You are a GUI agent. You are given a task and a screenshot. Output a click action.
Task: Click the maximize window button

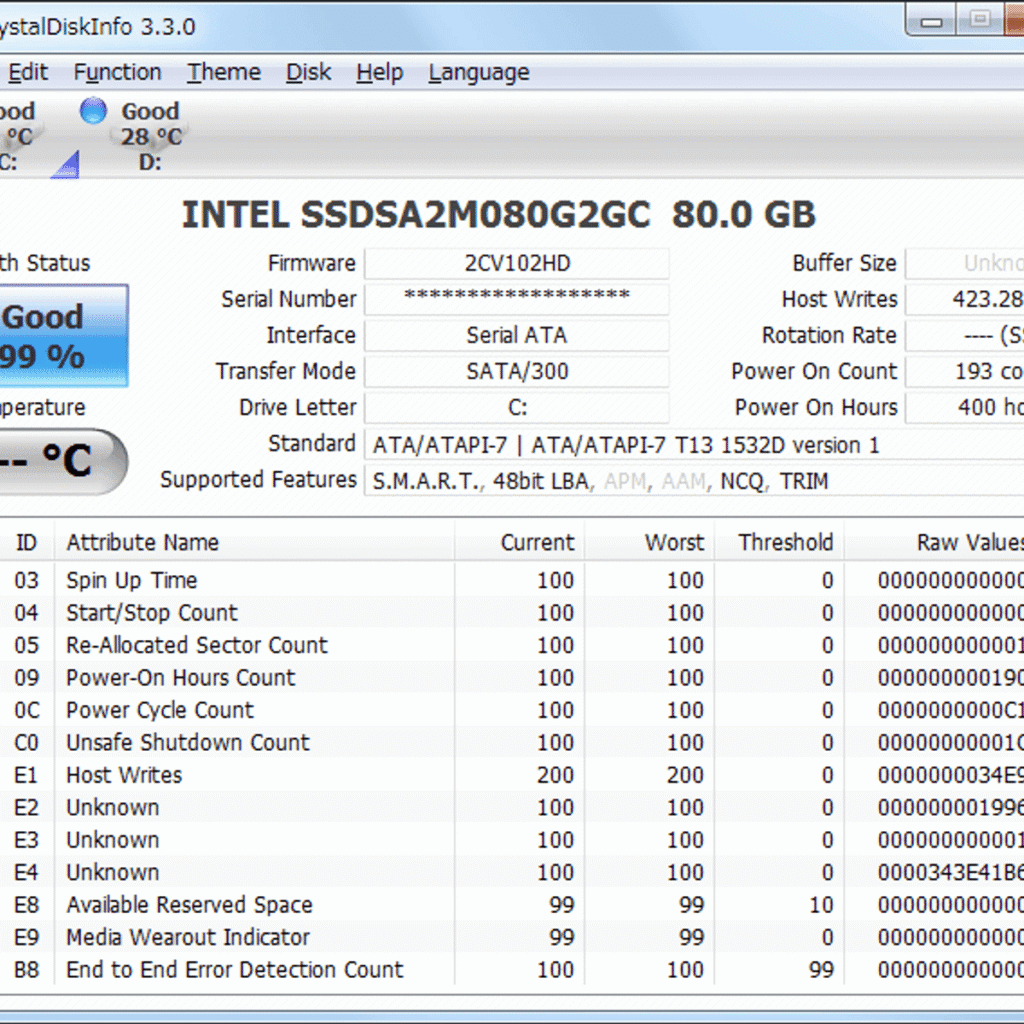(x=980, y=17)
